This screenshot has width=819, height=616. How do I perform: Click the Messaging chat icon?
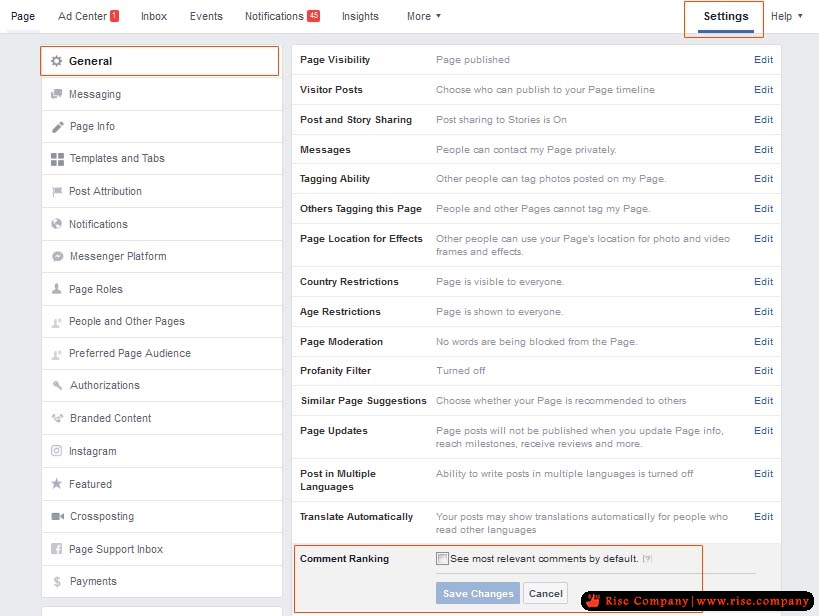coord(57,94)
